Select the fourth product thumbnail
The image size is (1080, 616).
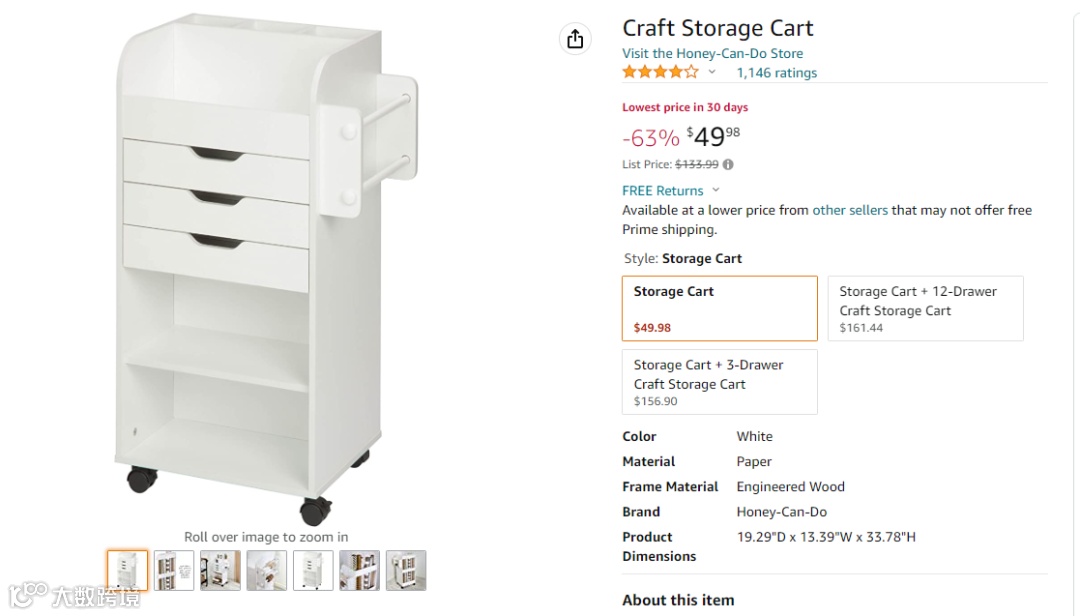pos(267,570)
